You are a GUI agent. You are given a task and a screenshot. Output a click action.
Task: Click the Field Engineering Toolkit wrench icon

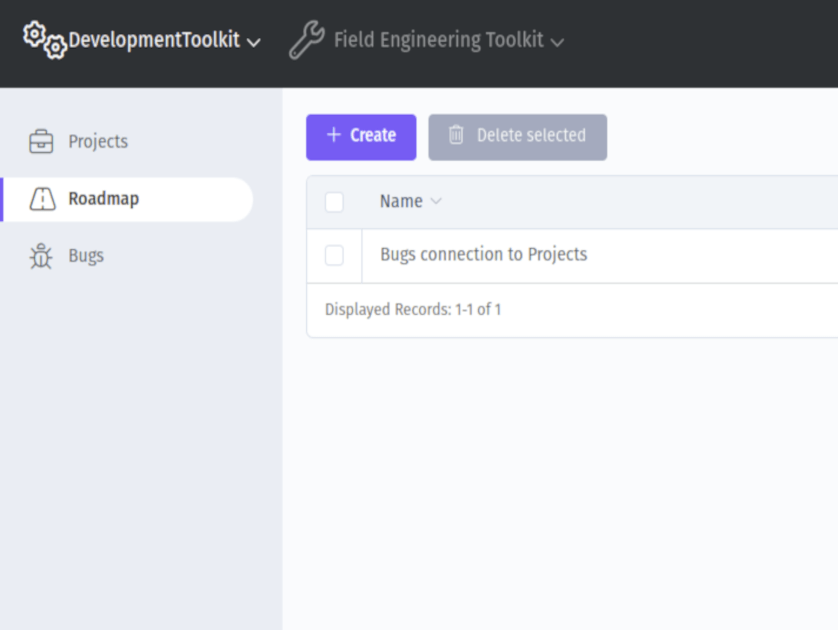(307, 40)
